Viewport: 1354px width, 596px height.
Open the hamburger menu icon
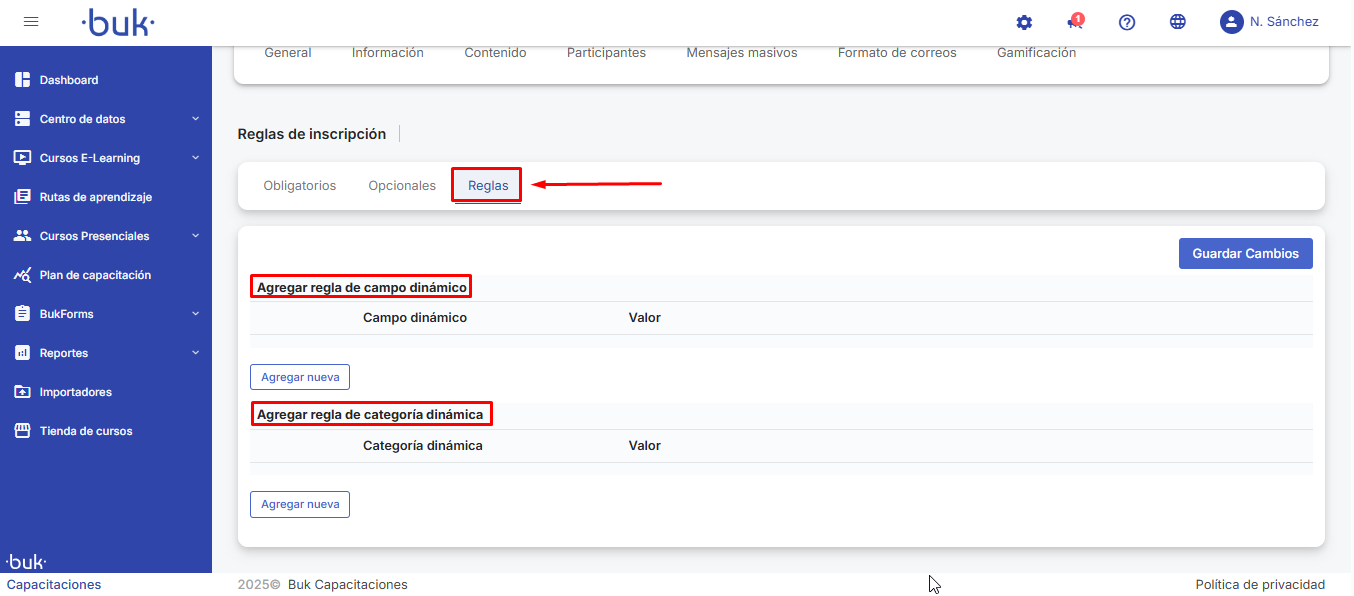tap(31, 22)
